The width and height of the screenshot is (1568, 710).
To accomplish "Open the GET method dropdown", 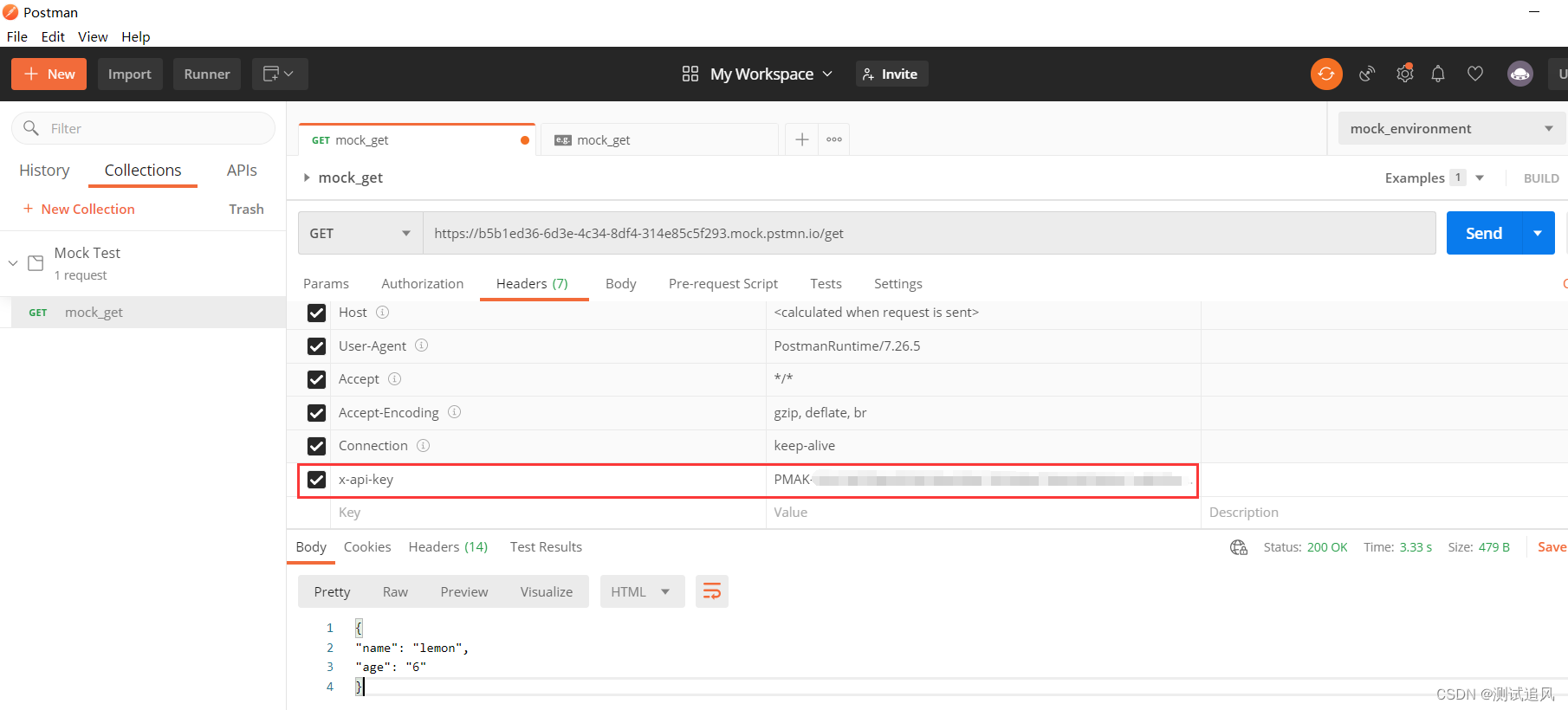I will pos(360,233).
